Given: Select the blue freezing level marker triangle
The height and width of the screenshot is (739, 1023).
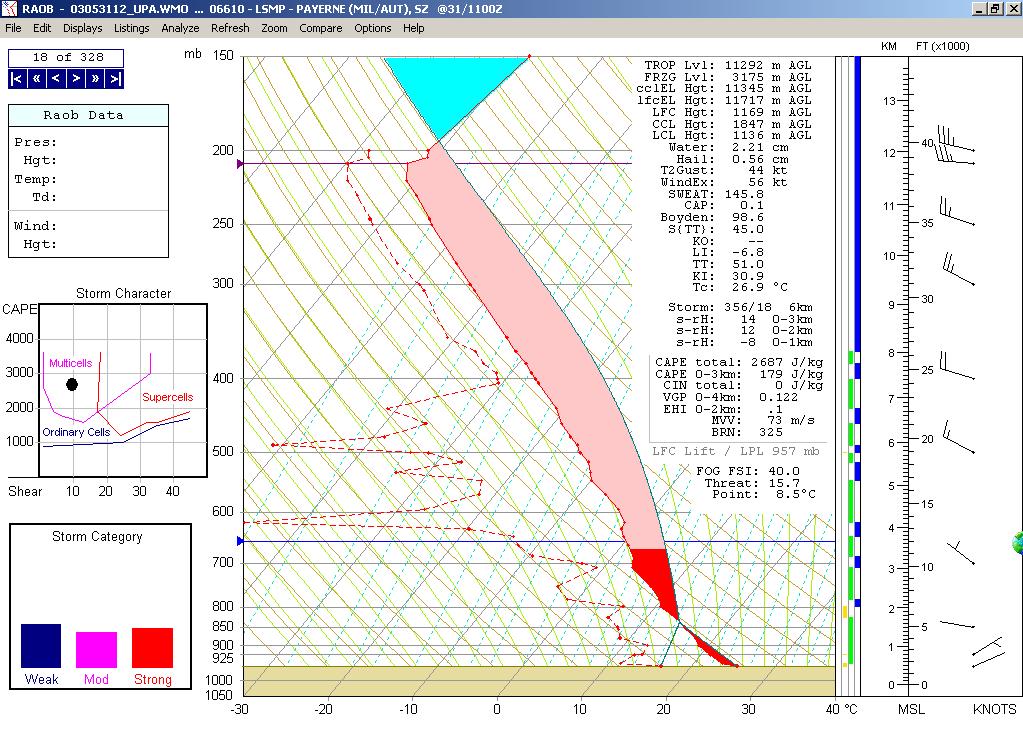Looking at the screenshot, I should pyautogui.click(x=240, y=541).
